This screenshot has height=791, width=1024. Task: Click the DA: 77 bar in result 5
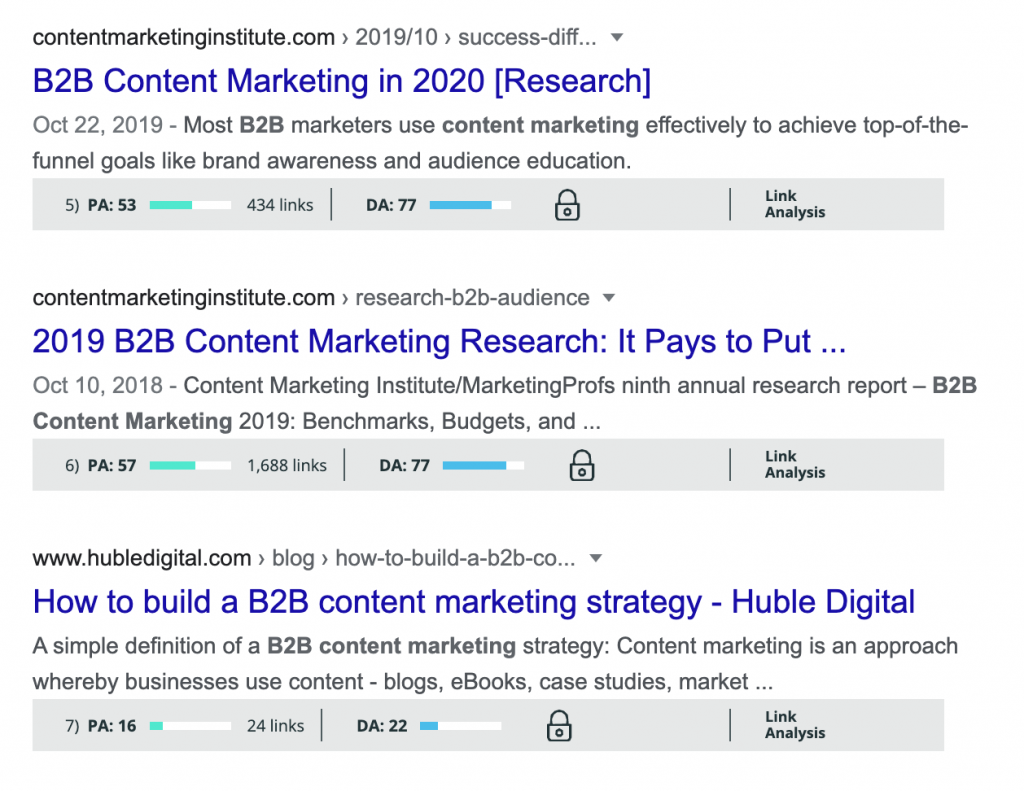coord(470,205)
